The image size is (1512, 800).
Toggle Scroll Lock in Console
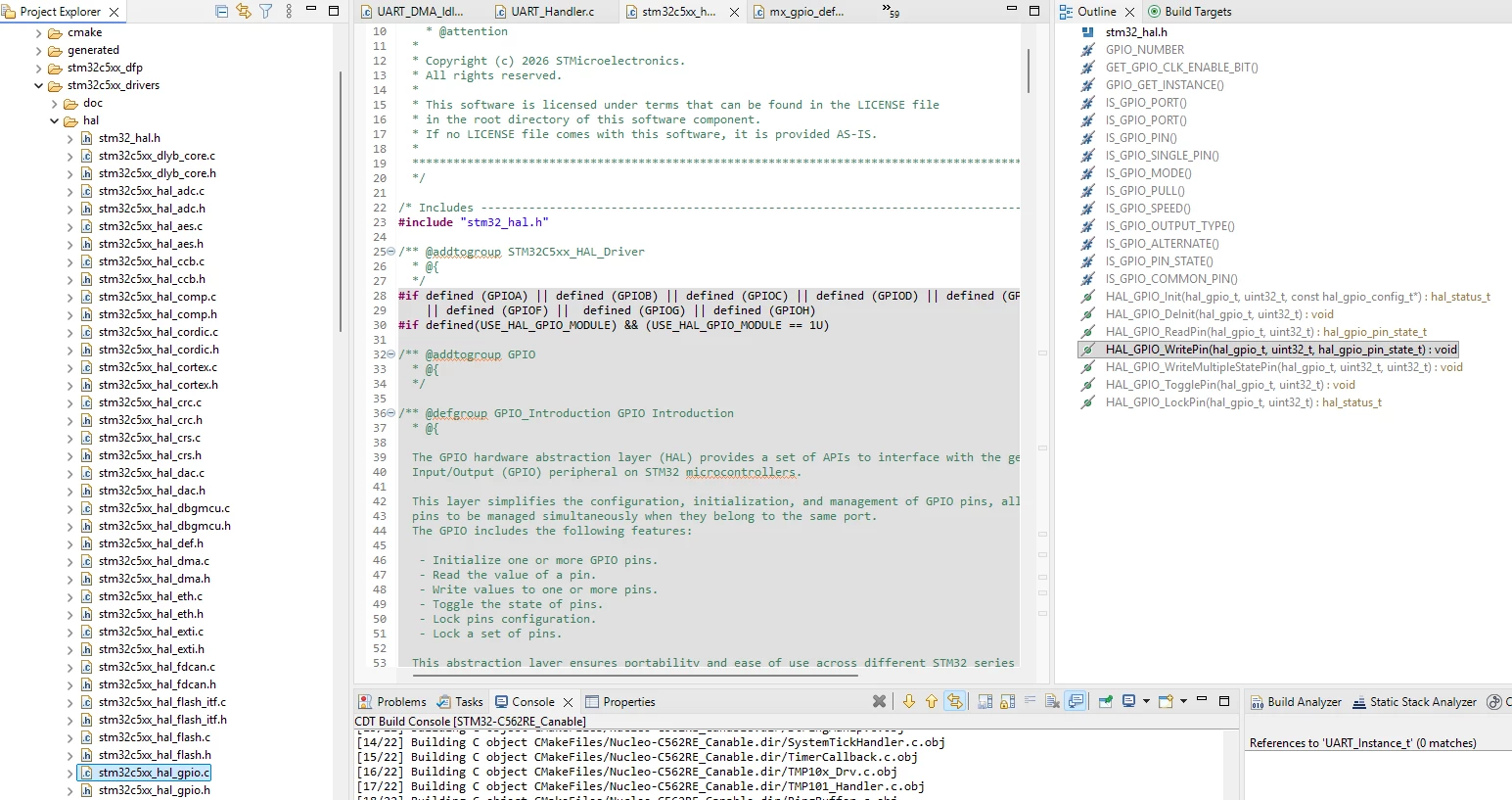[1007, 701]
